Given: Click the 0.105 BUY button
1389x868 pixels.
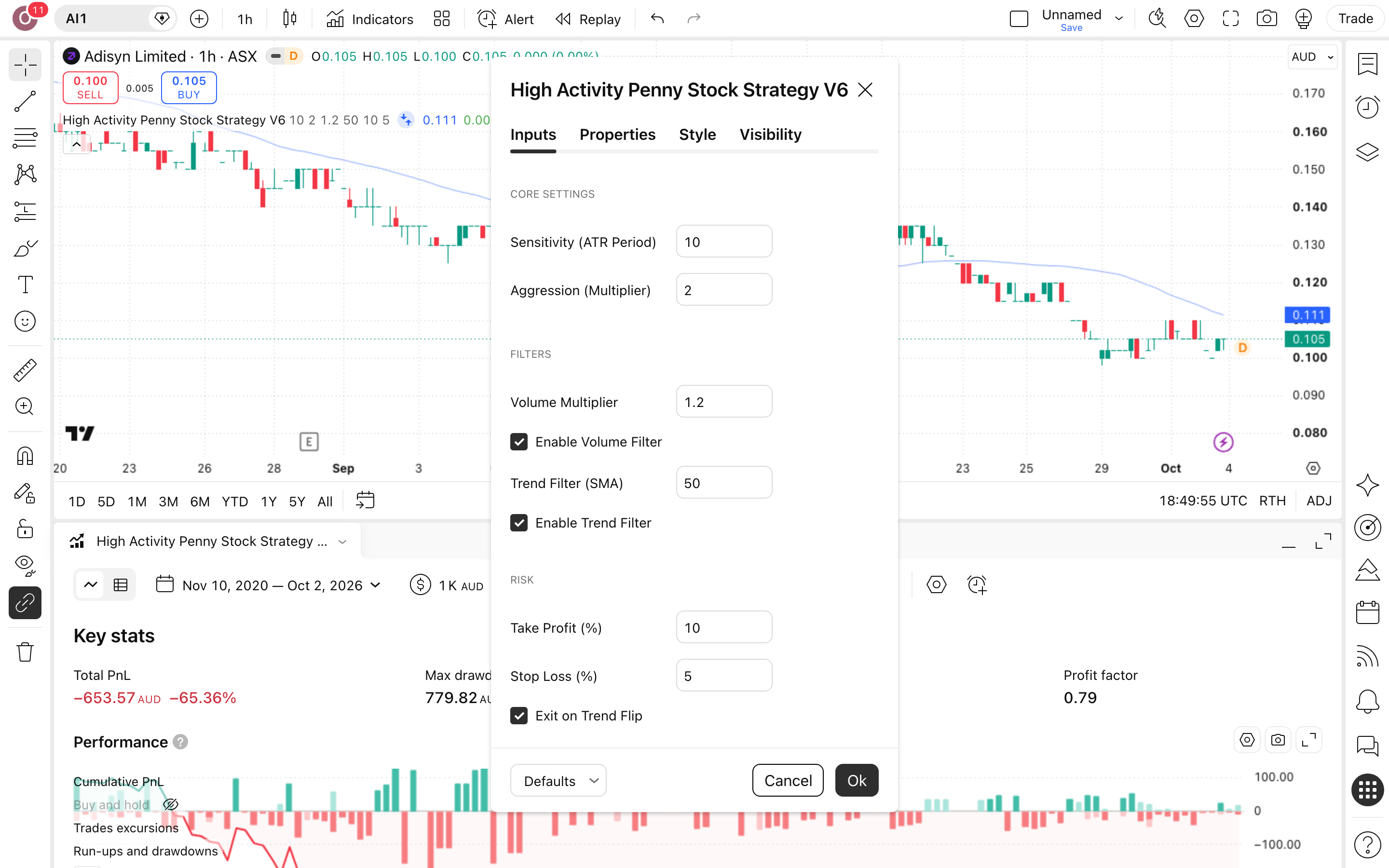Looking at the screenshot, I should [x=189, y=87].
